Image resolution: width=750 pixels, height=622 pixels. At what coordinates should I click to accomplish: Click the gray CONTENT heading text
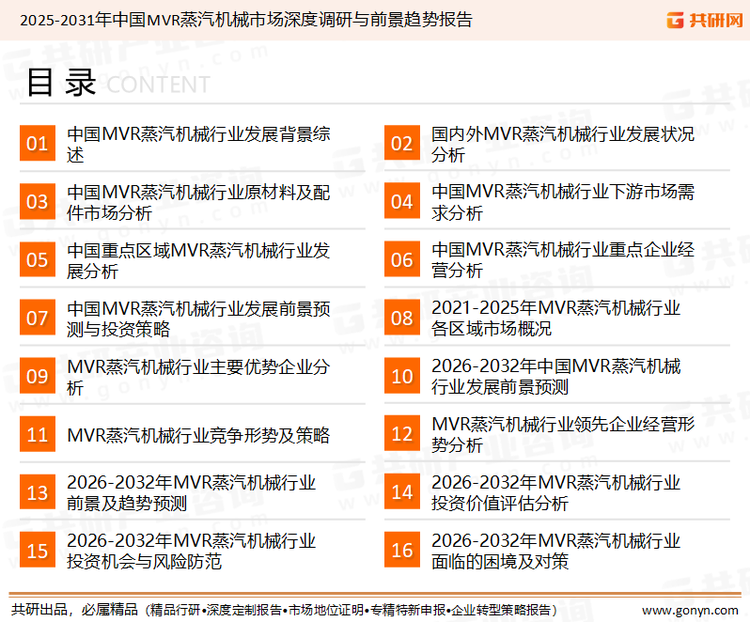click(x=158, y=85)
